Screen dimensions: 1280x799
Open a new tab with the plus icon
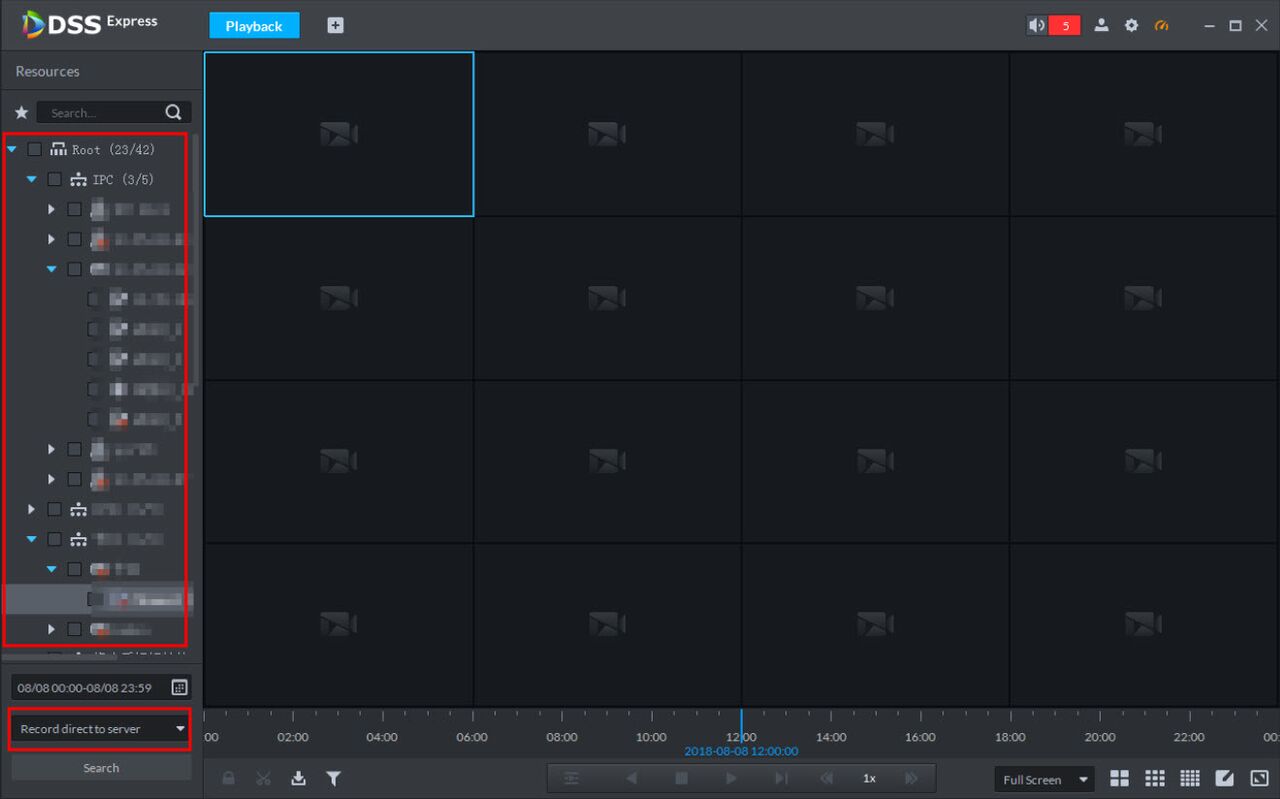point(335,26)
